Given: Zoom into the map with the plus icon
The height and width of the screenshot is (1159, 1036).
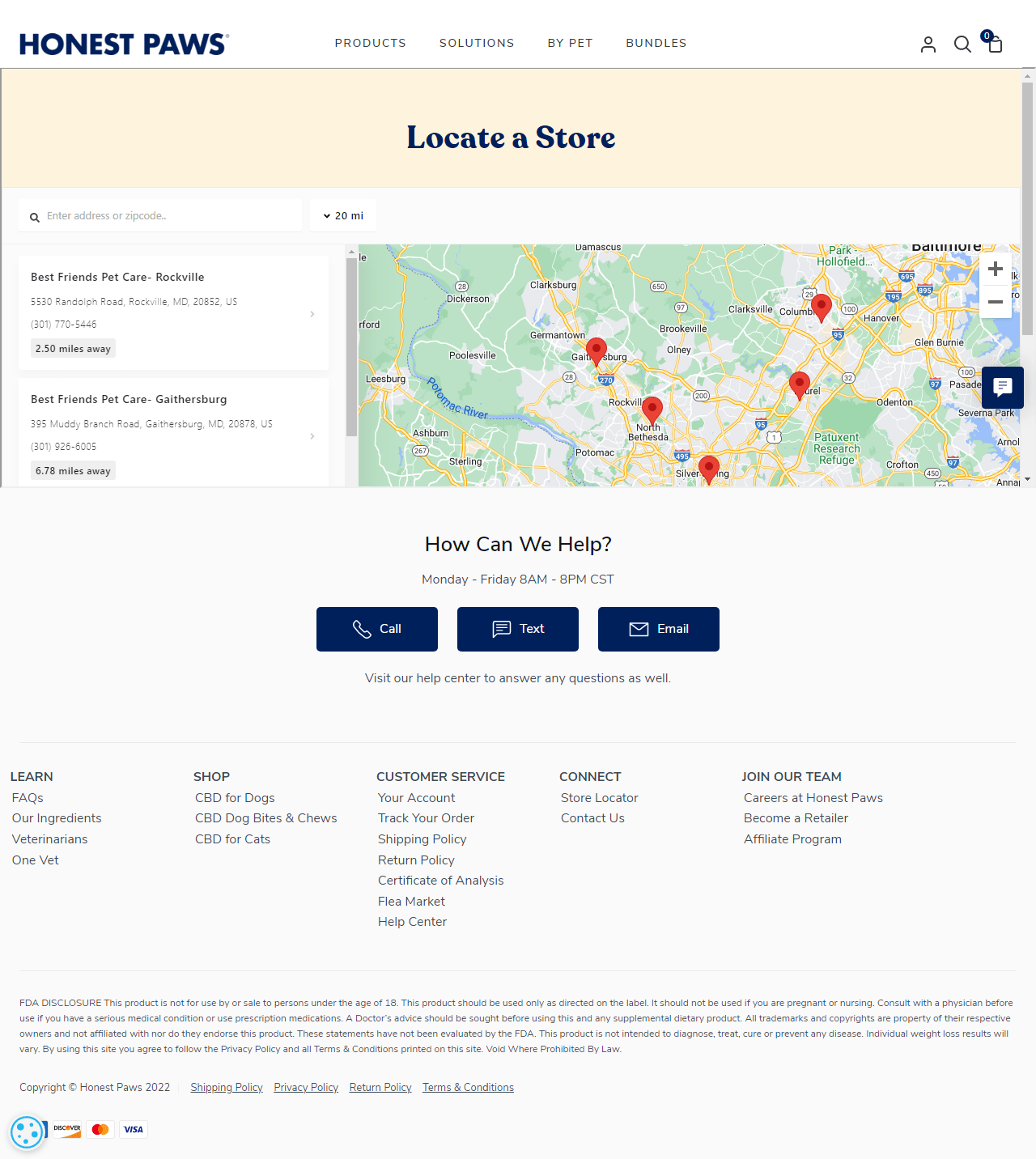Looking at the screenshot, I should 996,269.
